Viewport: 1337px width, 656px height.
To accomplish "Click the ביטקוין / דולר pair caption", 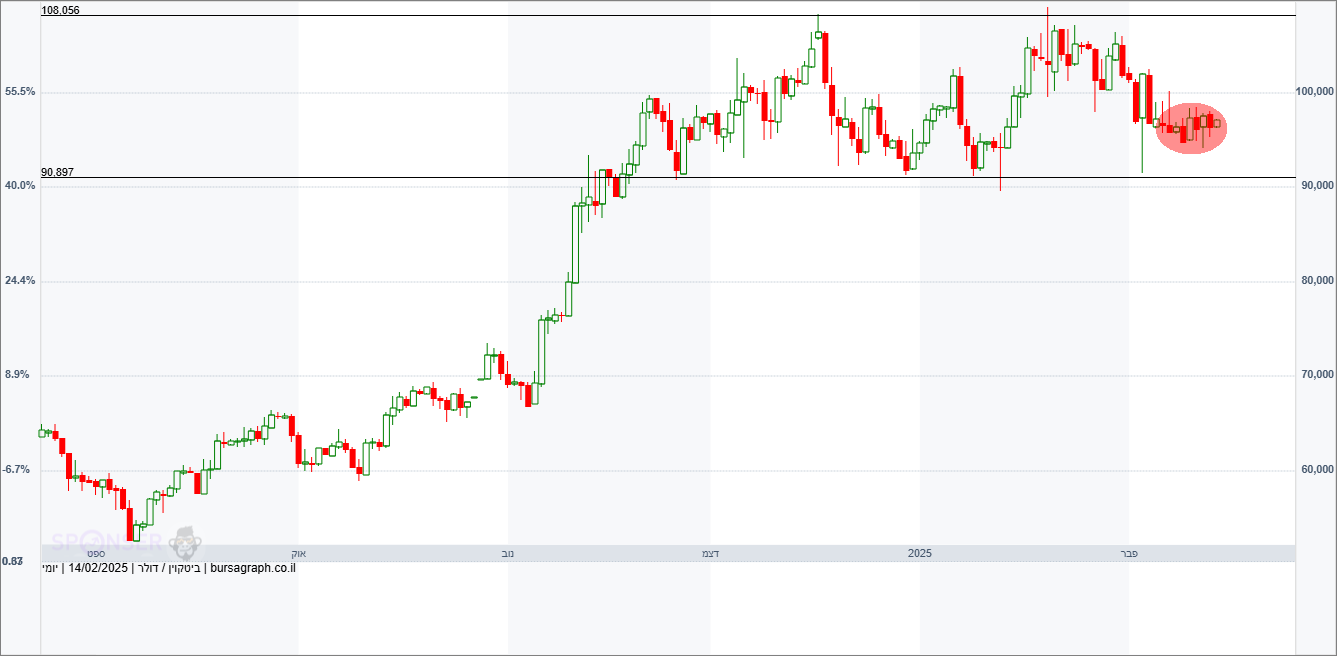I will point(169,568).
